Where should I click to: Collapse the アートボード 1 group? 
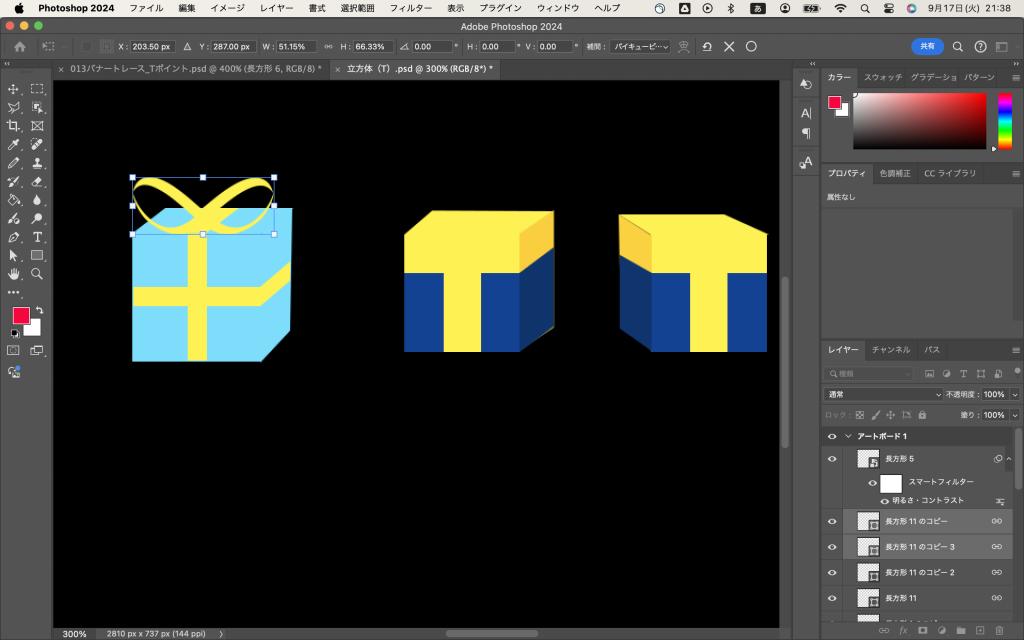(x=848, y=436)
